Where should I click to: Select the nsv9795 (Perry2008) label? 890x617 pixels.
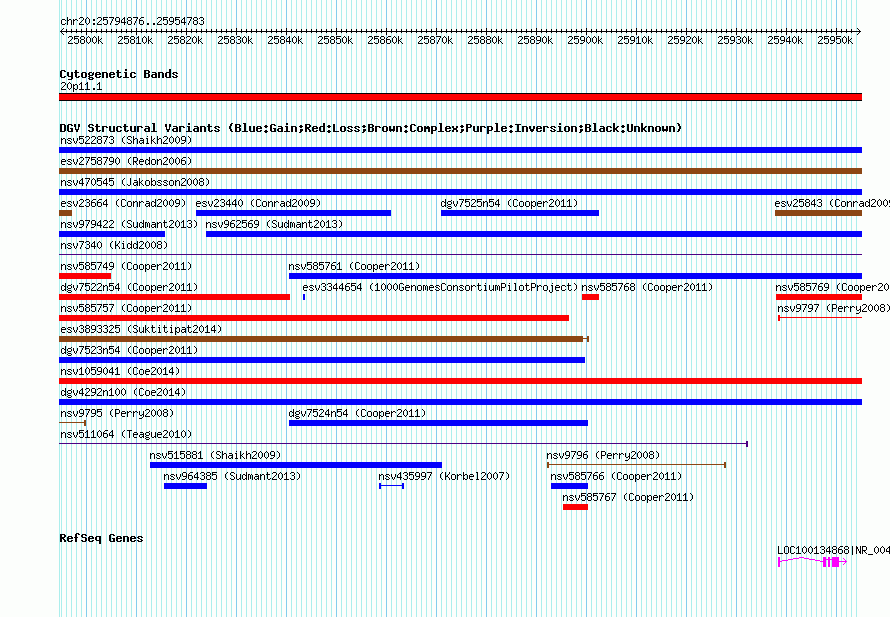[117, 413]
